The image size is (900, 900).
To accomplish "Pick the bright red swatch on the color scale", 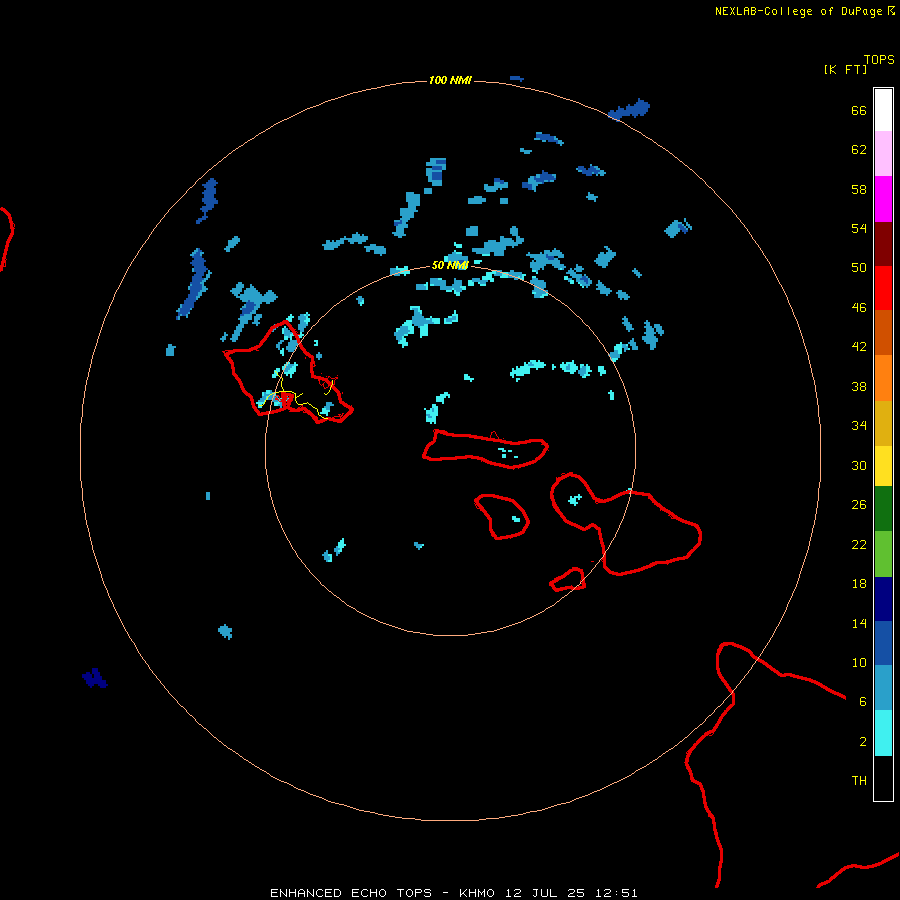I will [883, 288].
